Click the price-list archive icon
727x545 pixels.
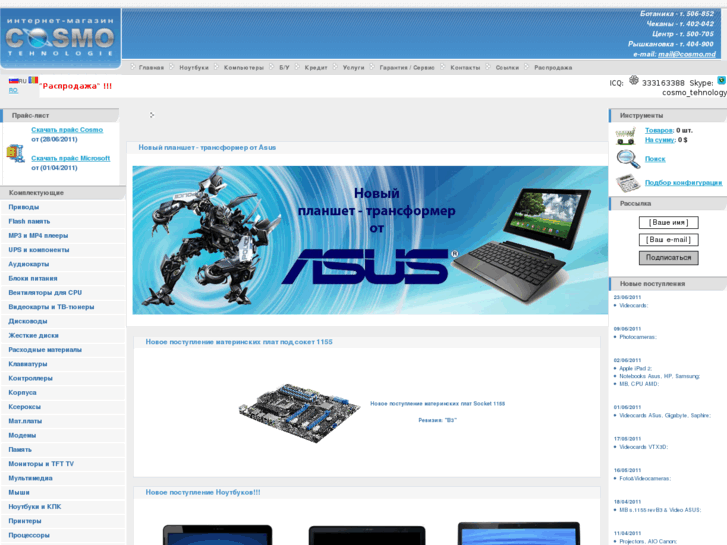[x=15, y=153]
